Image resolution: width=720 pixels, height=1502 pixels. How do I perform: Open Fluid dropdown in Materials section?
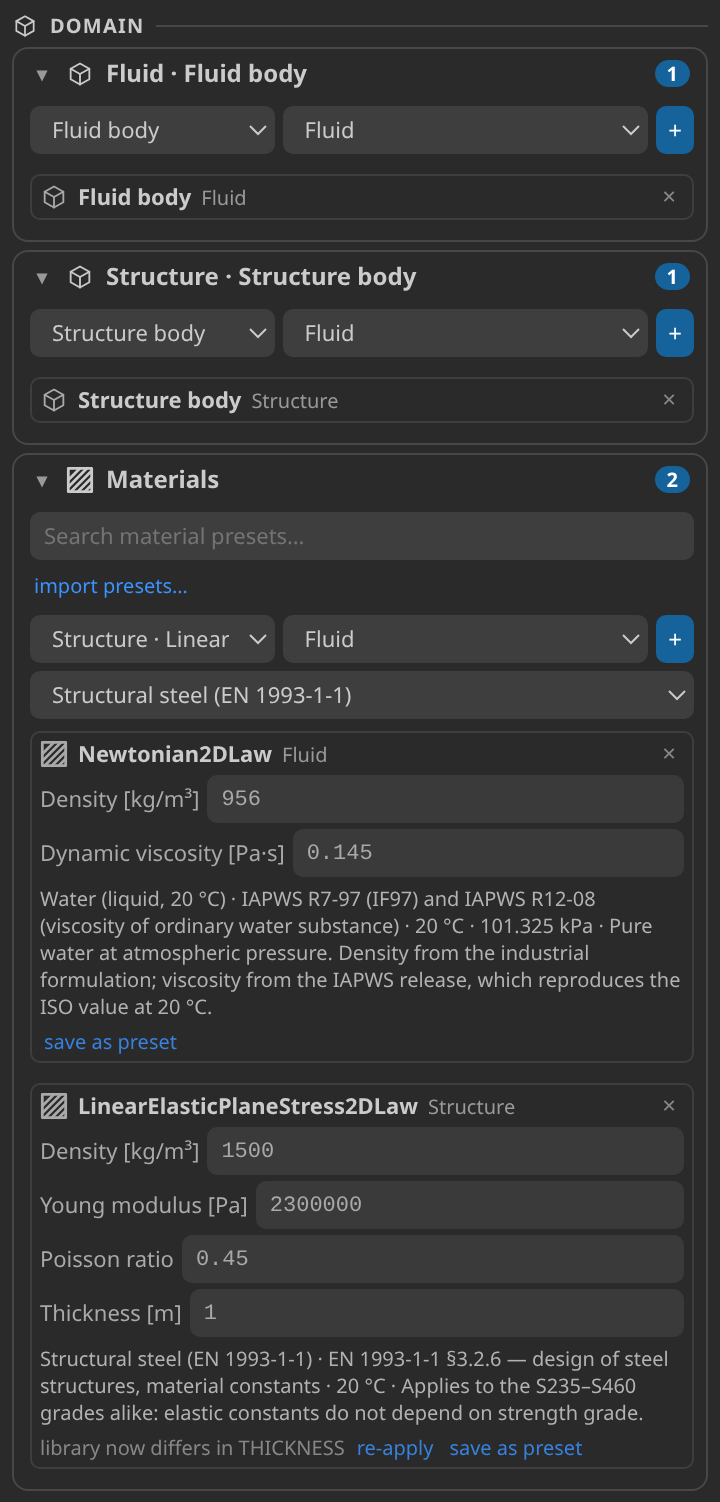click(x=465, y=639)
